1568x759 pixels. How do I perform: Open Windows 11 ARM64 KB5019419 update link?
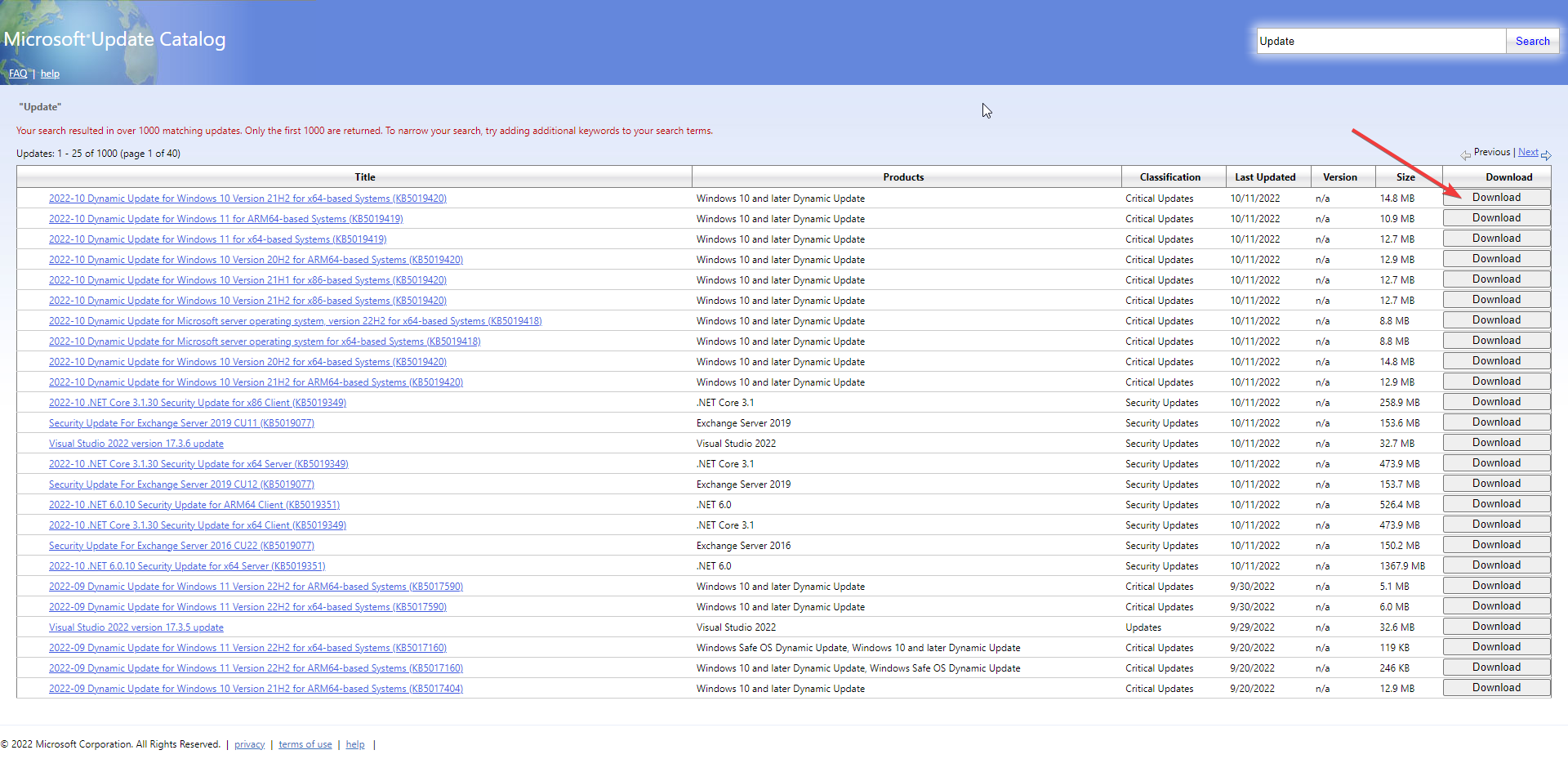click(x=226, y=219)
